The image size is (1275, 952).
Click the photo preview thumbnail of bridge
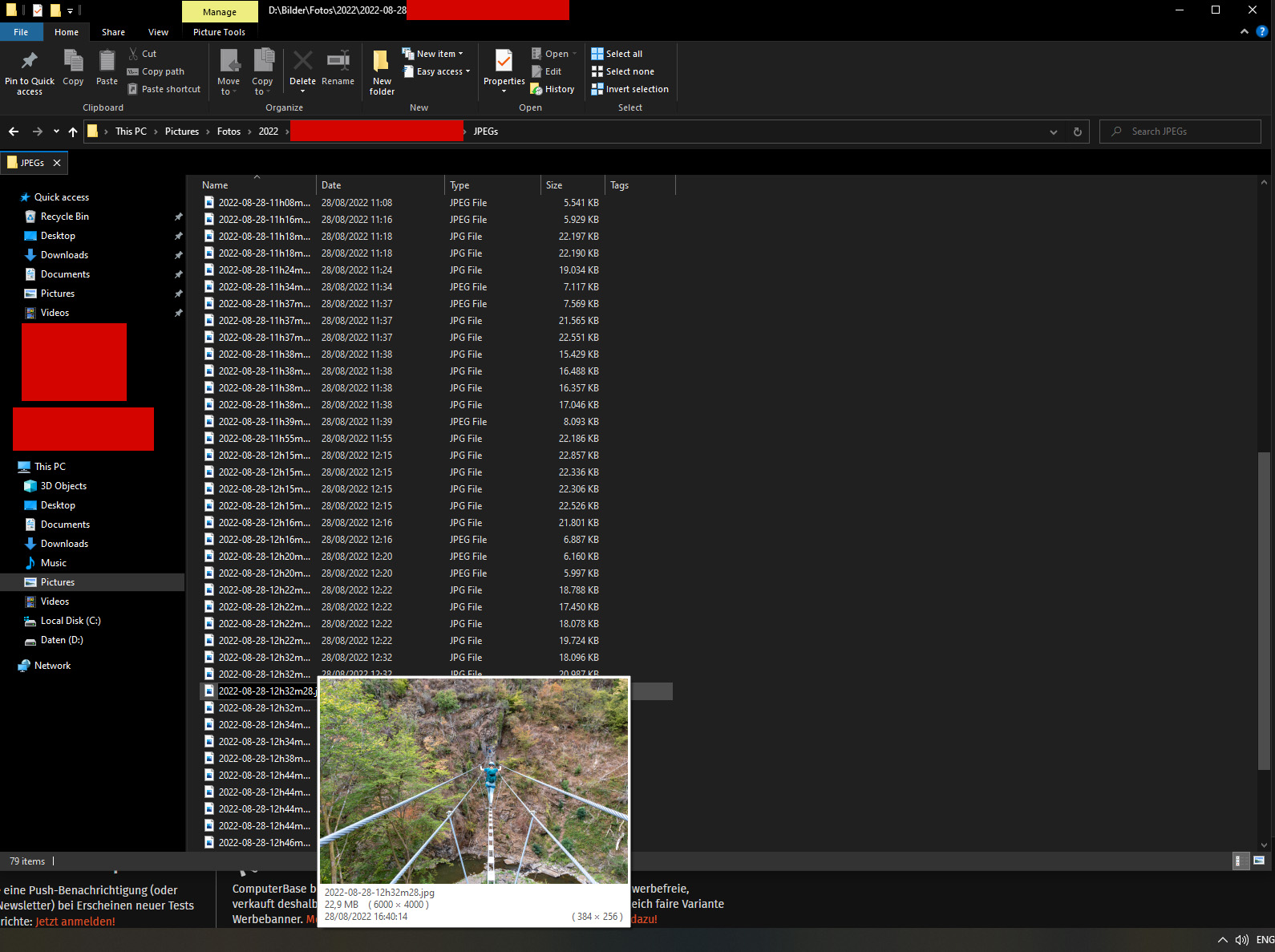point(474,781)
